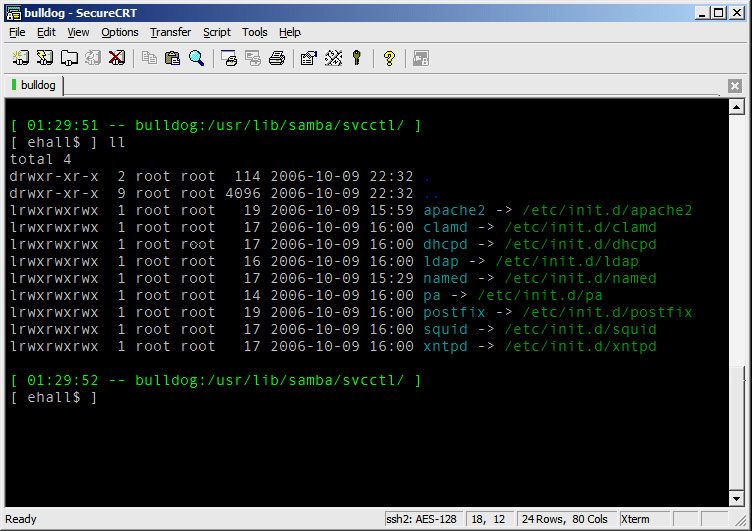Screen dimensions: 752x531
Task: Open Find with the magnifying glass icon
Action: [196, 58]
